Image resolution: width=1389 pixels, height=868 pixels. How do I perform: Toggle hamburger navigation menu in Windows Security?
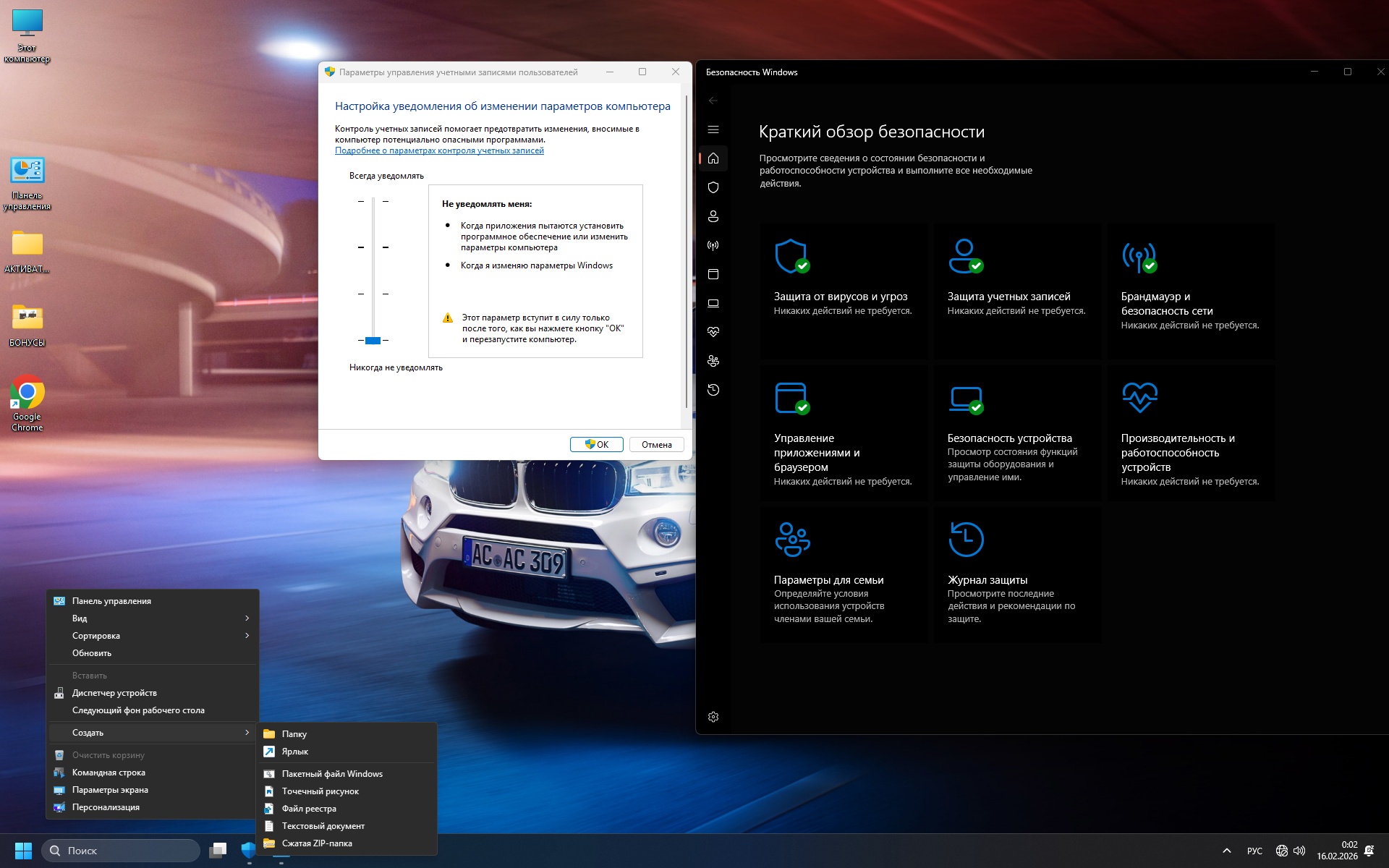coord(713,129)
